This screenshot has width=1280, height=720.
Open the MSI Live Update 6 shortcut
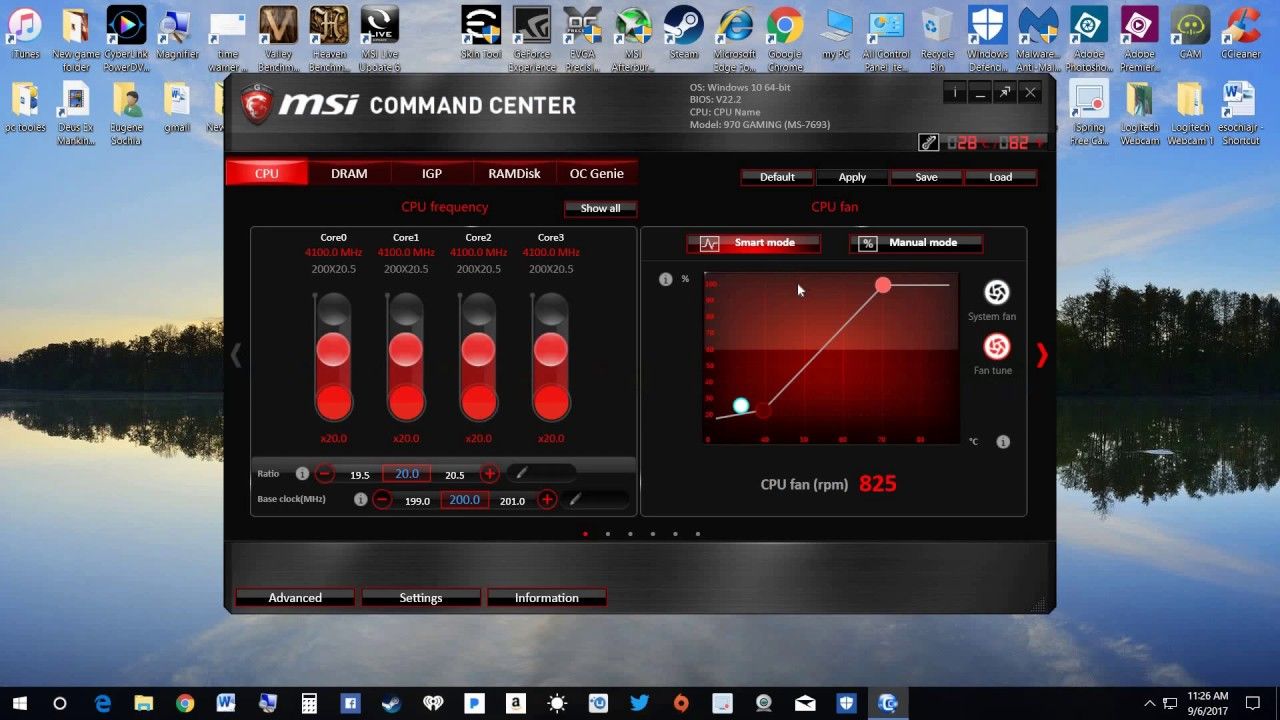point(380,40)
